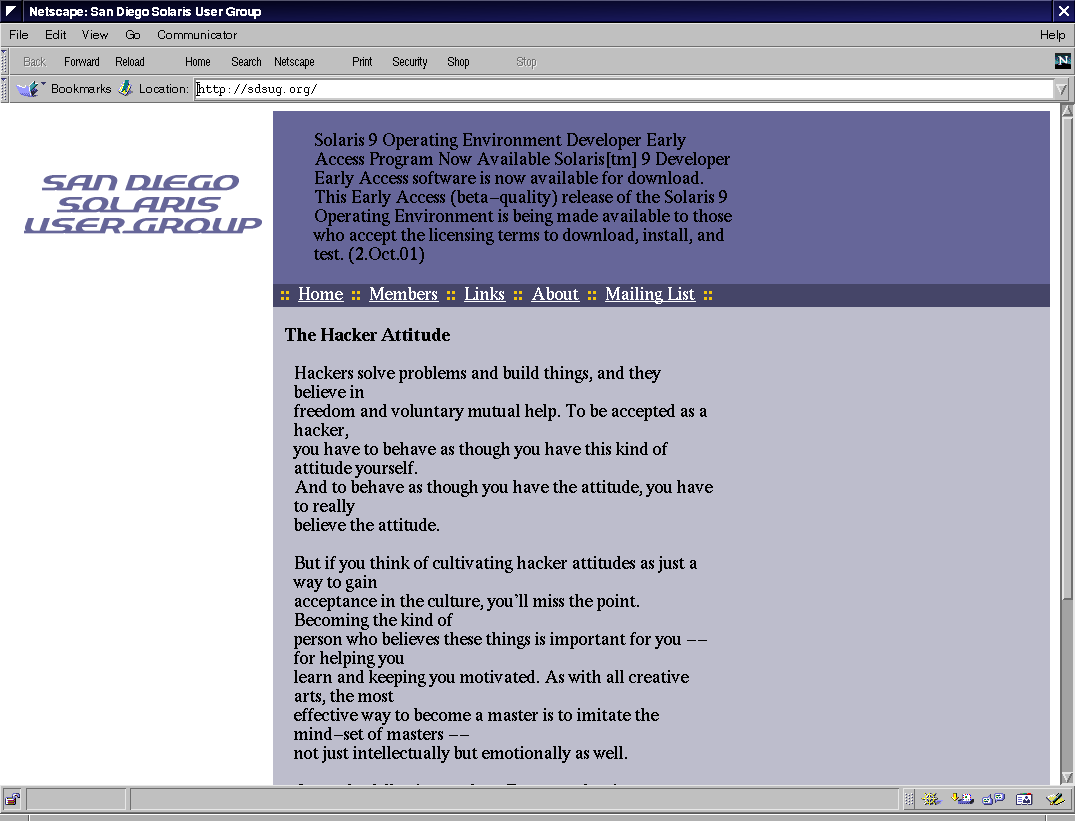Open the window menu icon in title bar
This screenshot has width=1075, height=821.
[x=12, y=11]
